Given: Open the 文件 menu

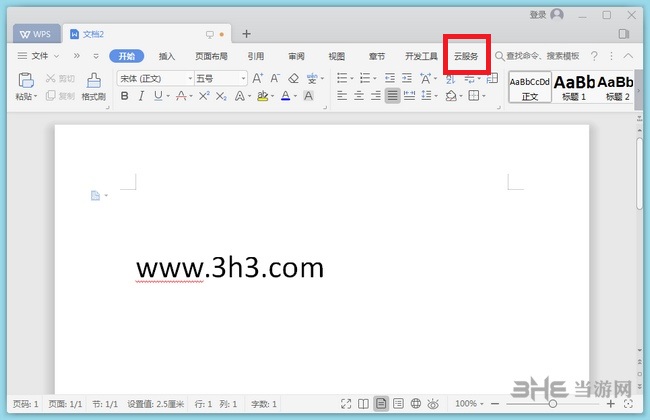Looking at the screenshot, I should [39, 56].
